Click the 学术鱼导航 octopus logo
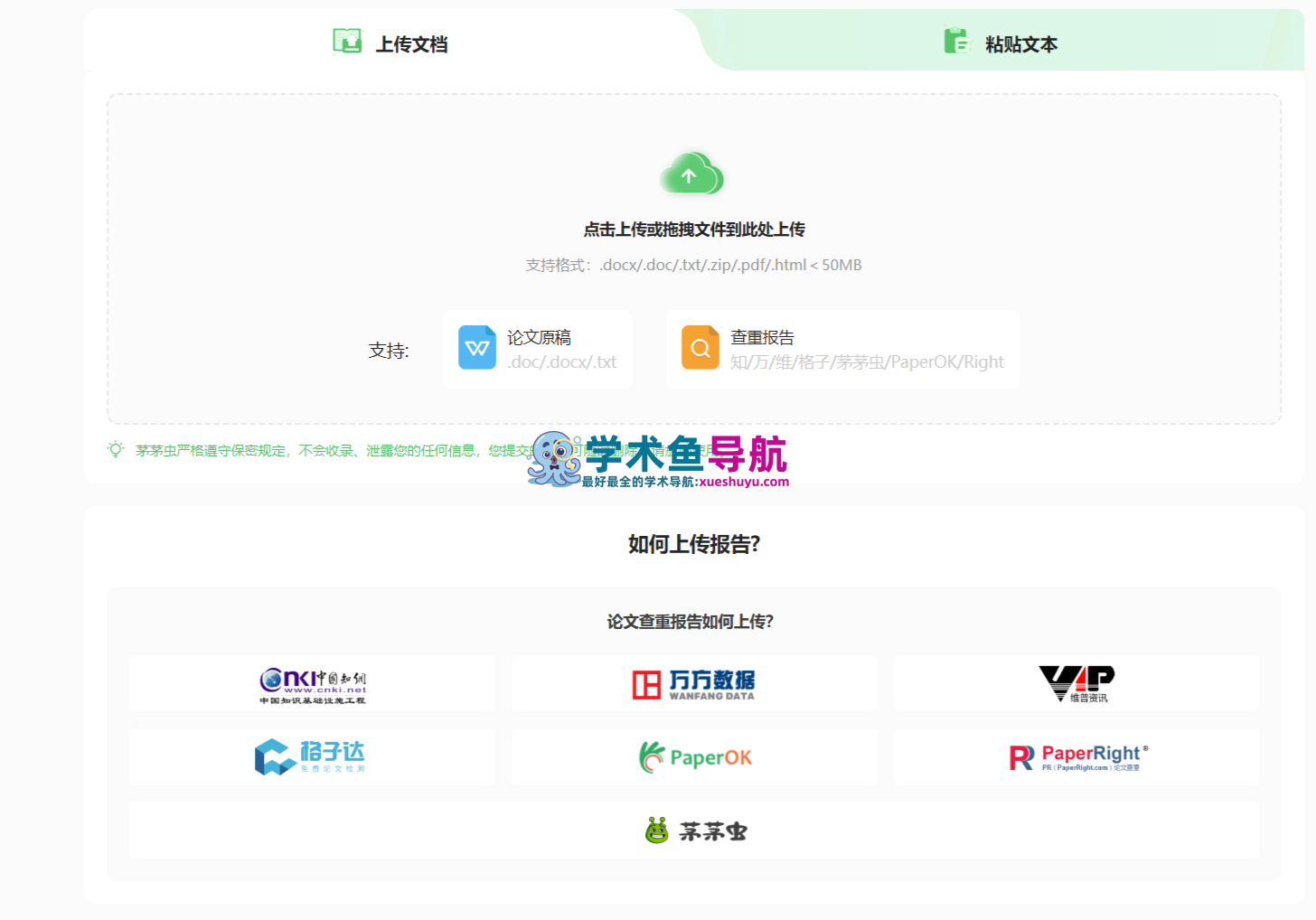This screenshot has height=920, width=1316. 553,458
